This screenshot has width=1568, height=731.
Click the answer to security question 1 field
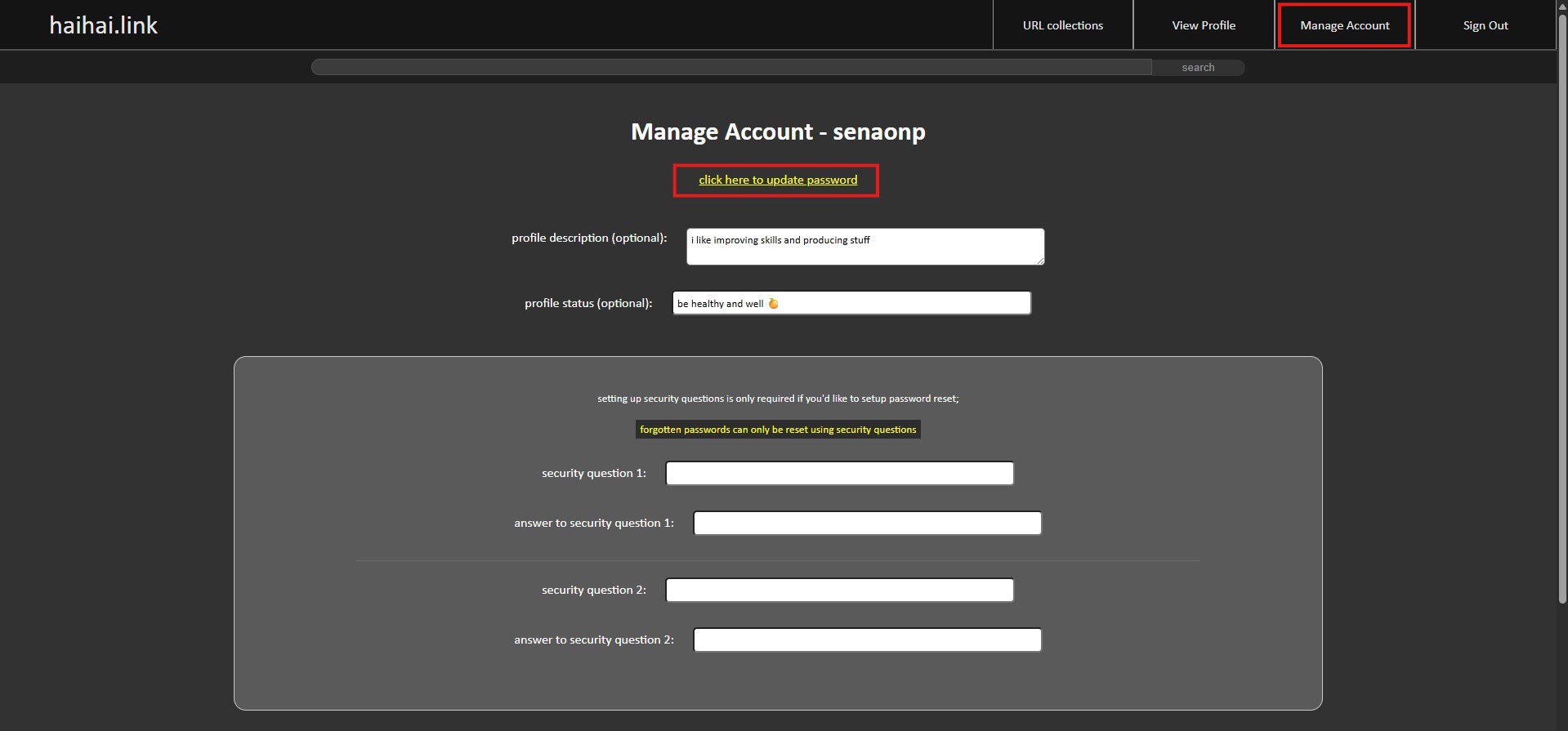867,524
